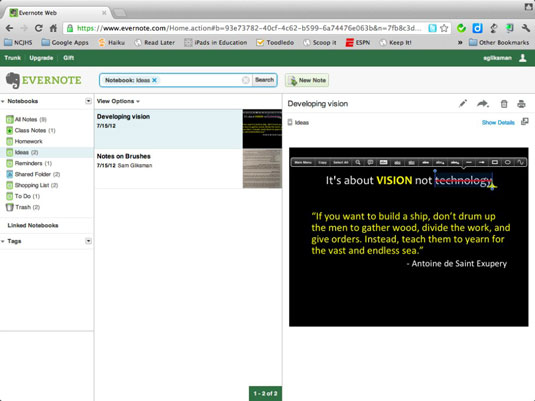The width and height of the screenshot is (535, 401).
Task: Click the browser reload icon
Action: [39, 28]
